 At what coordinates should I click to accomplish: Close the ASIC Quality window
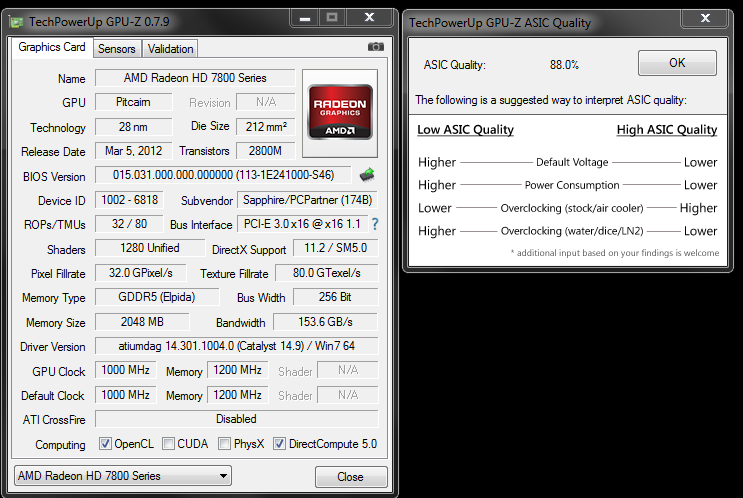tap(705, 18)
